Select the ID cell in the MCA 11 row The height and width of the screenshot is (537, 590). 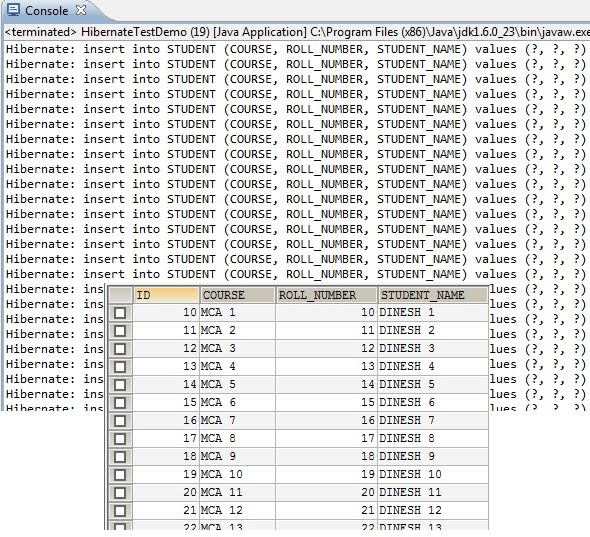coord(166,493)
